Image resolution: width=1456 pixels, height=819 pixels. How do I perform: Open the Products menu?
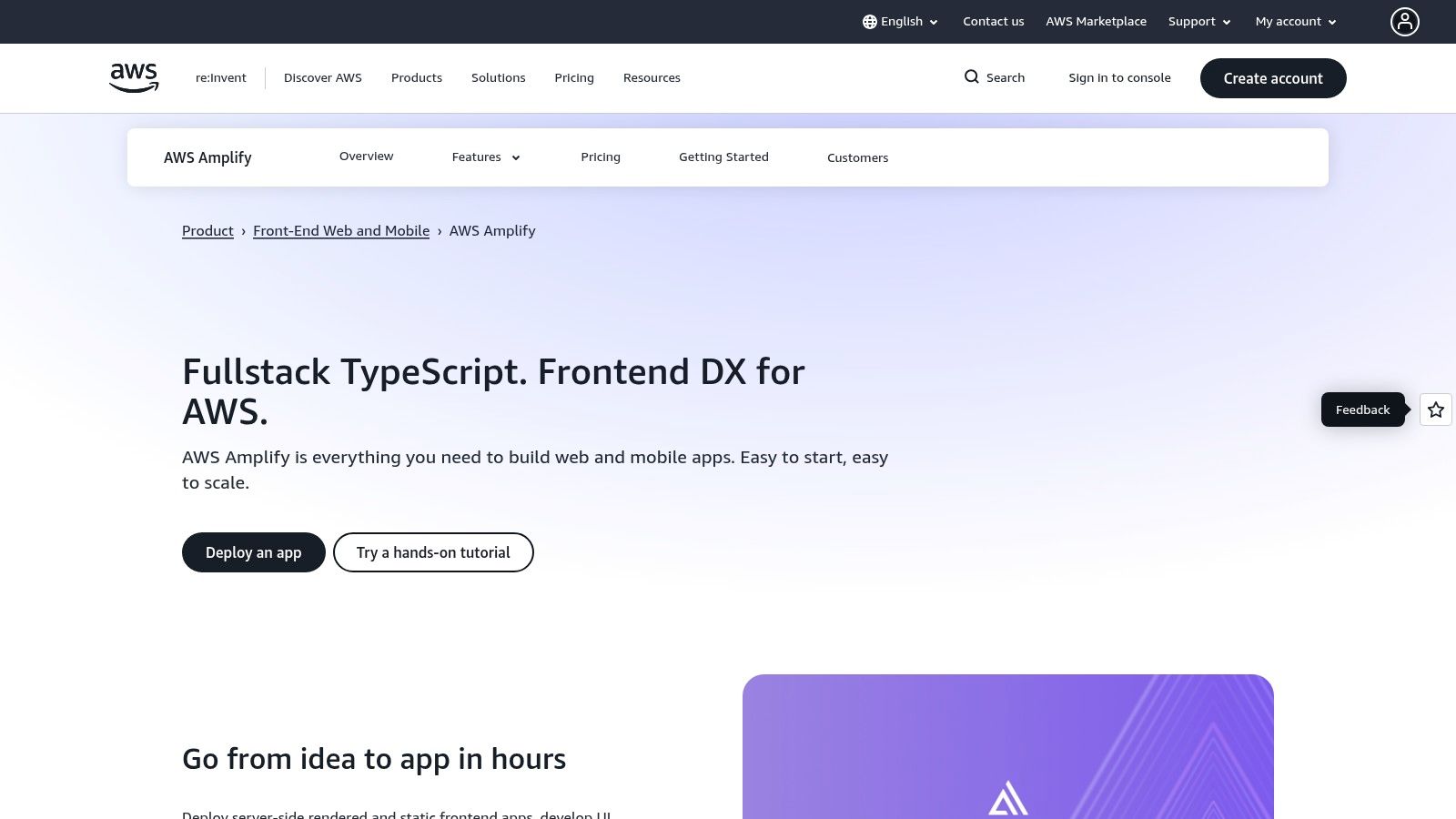[x=417, y=78]
